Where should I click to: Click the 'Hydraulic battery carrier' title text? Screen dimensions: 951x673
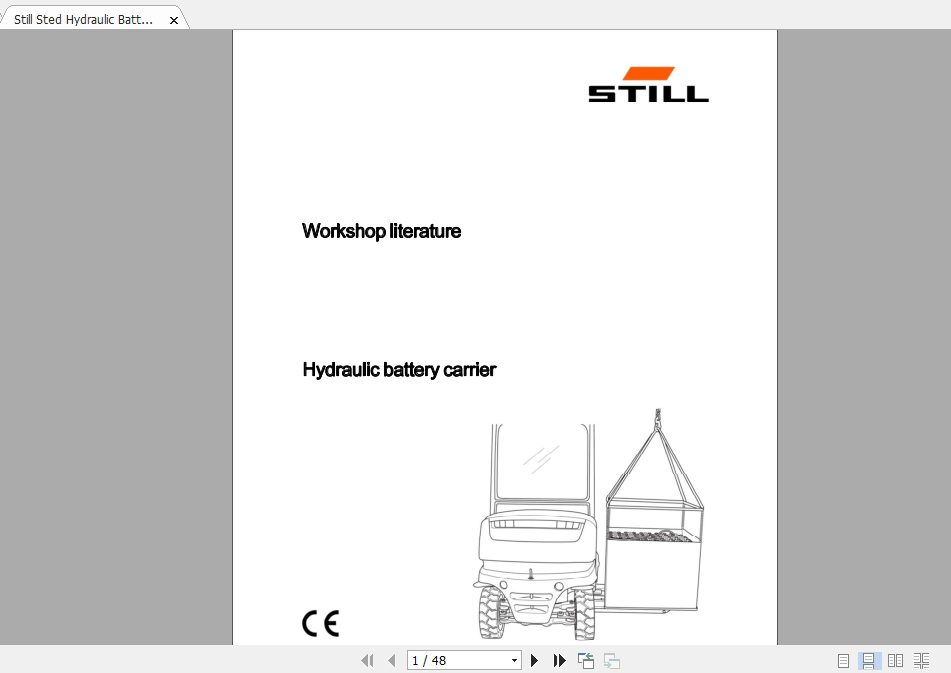tap(399, 369)
